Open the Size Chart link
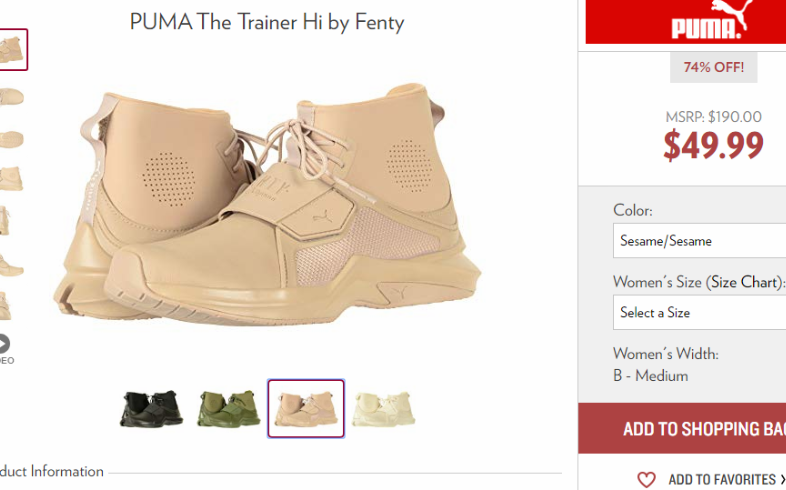Screen dimensions: 786x490 [x=744, y=282]
